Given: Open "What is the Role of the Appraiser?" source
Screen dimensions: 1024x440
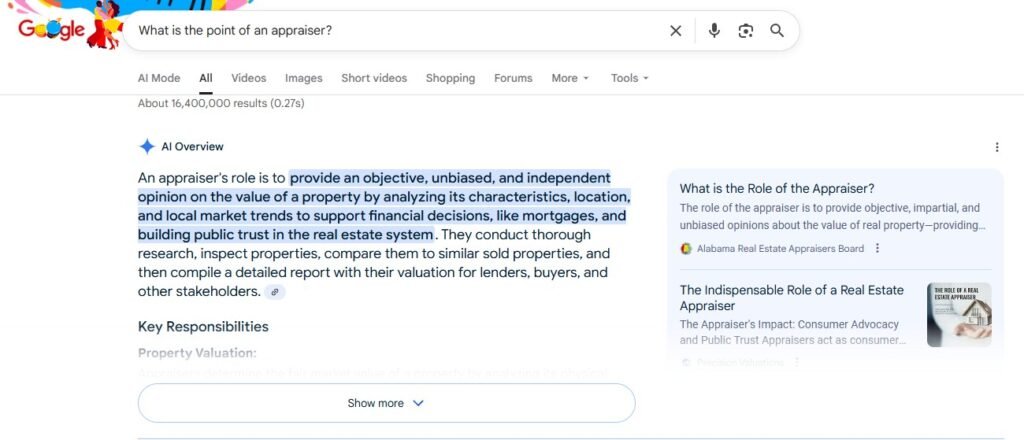Looking at the screenshot, I should coord(777,188).
